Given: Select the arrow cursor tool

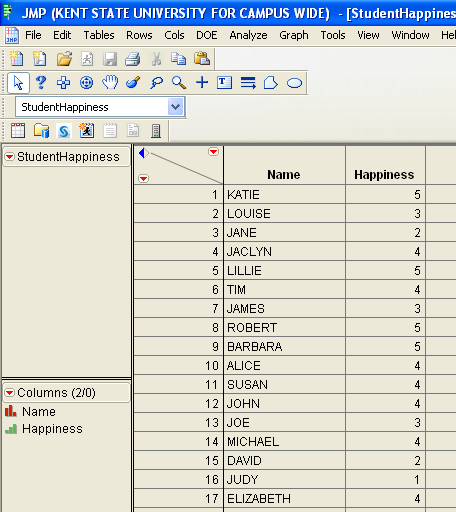Looking at the screenshot, I should (18, 83).
